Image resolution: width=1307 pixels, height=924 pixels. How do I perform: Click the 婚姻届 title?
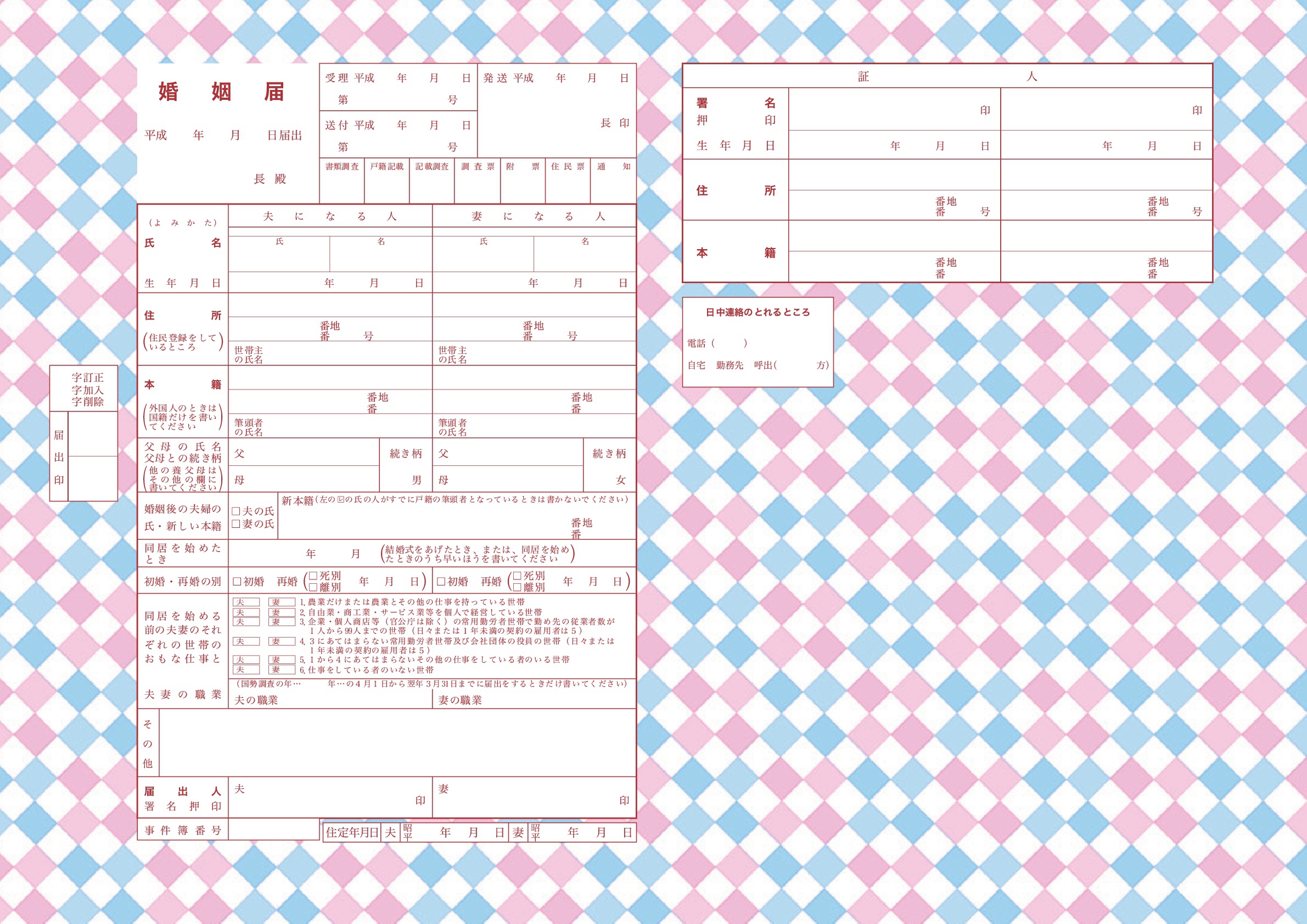(x=221, y=92)
